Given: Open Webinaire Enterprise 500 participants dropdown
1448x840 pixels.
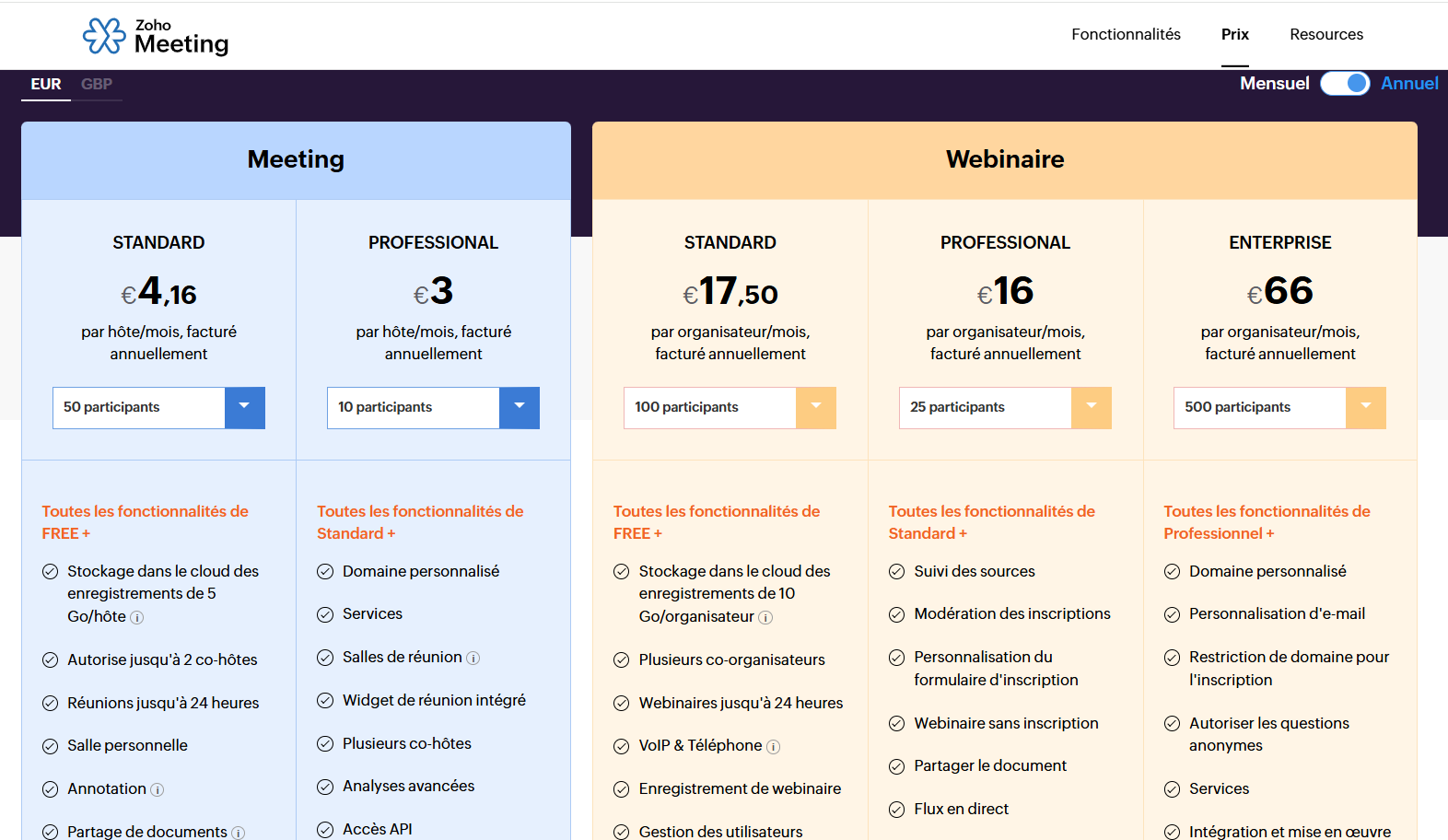Looking at the screenshot, I should pos(1279,408).
